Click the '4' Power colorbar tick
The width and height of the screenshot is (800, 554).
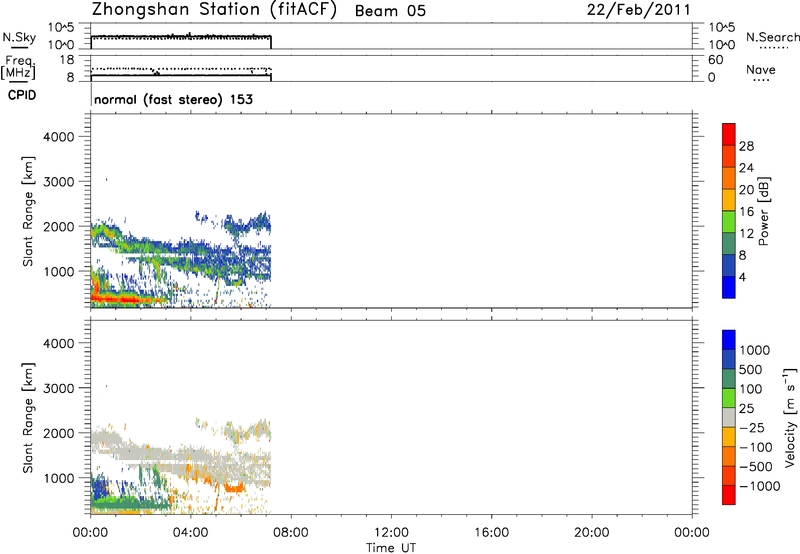pos(742,277)
